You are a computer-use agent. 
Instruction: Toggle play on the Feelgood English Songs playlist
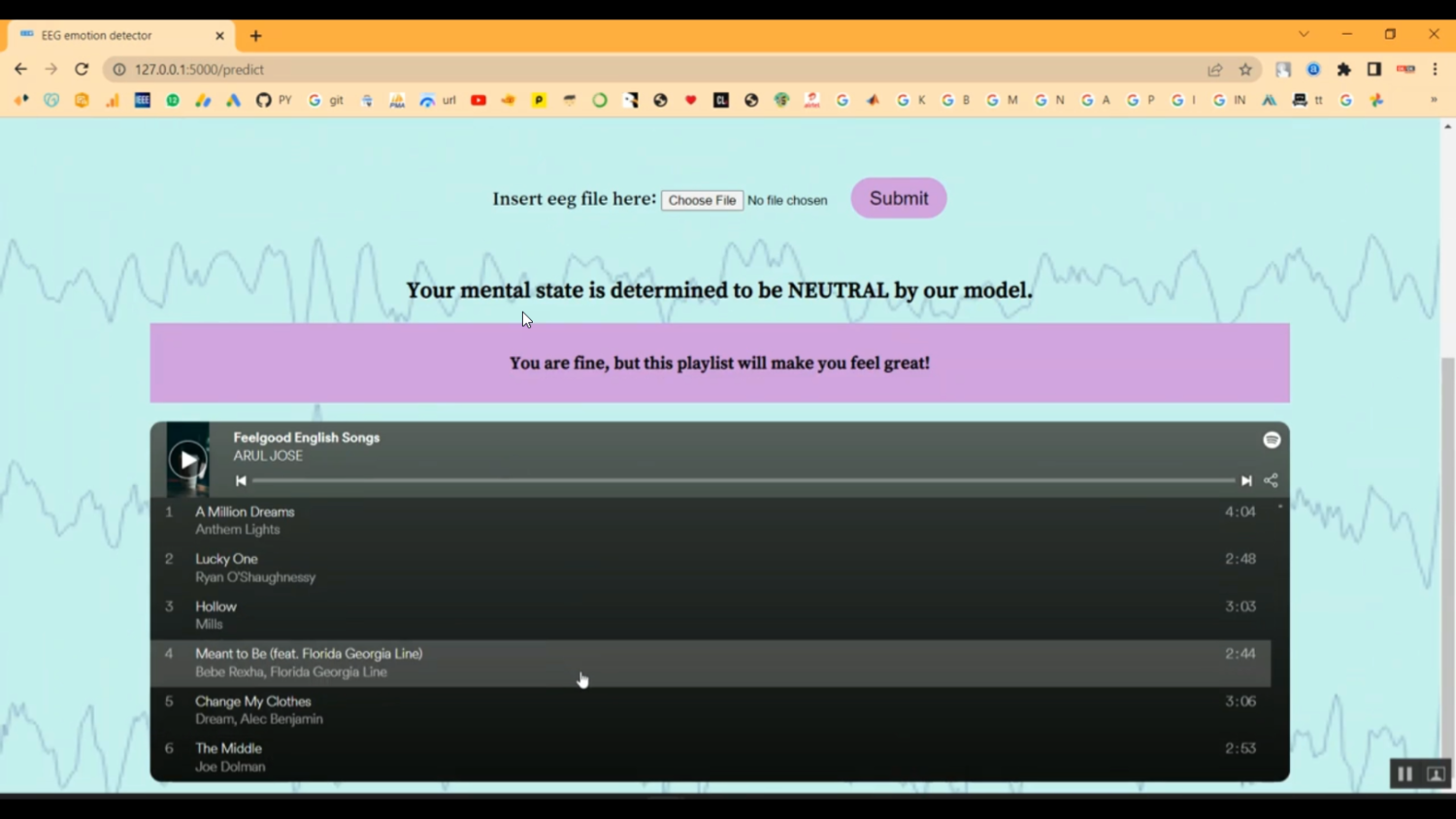click(x=186, y=459)
